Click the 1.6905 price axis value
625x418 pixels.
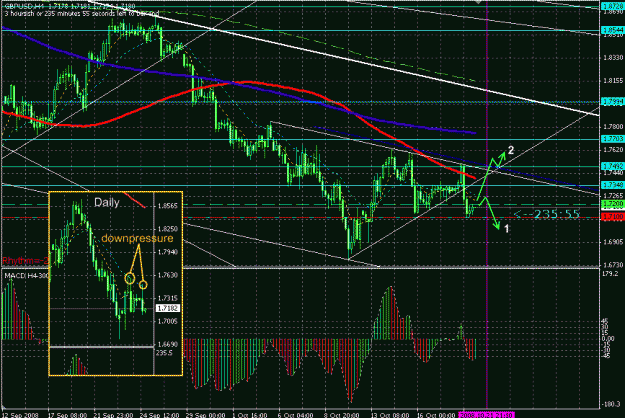coord(613,242)
